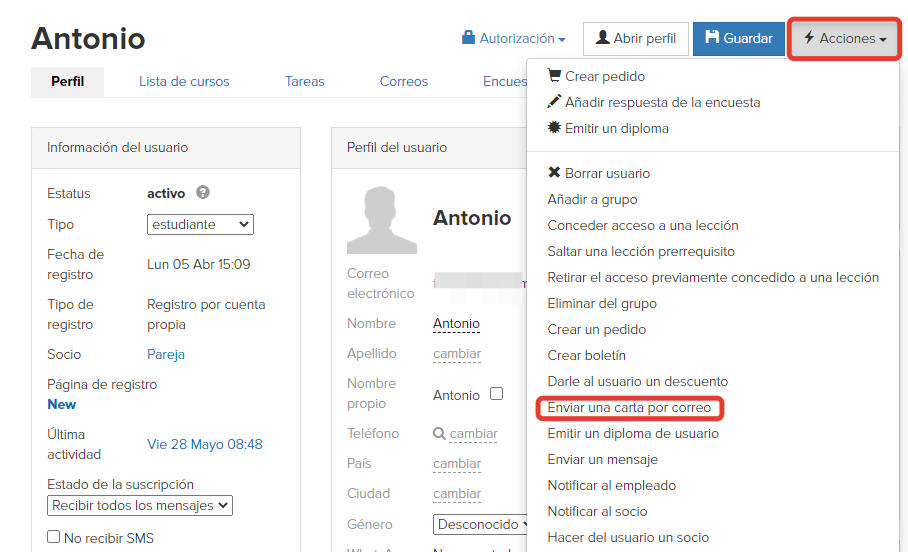Click the person icon in Abrir perfil
This screenshot has height=552, width=908.
click(602, 38)
